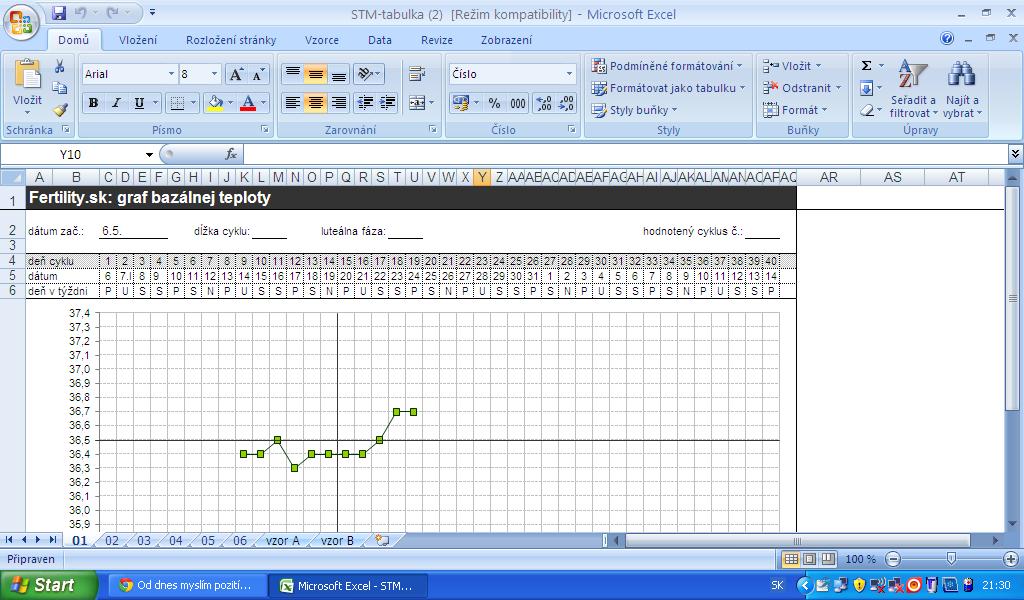Toggle Italic formatting
Screen dimensions: 1024x600
pos(116,103)
